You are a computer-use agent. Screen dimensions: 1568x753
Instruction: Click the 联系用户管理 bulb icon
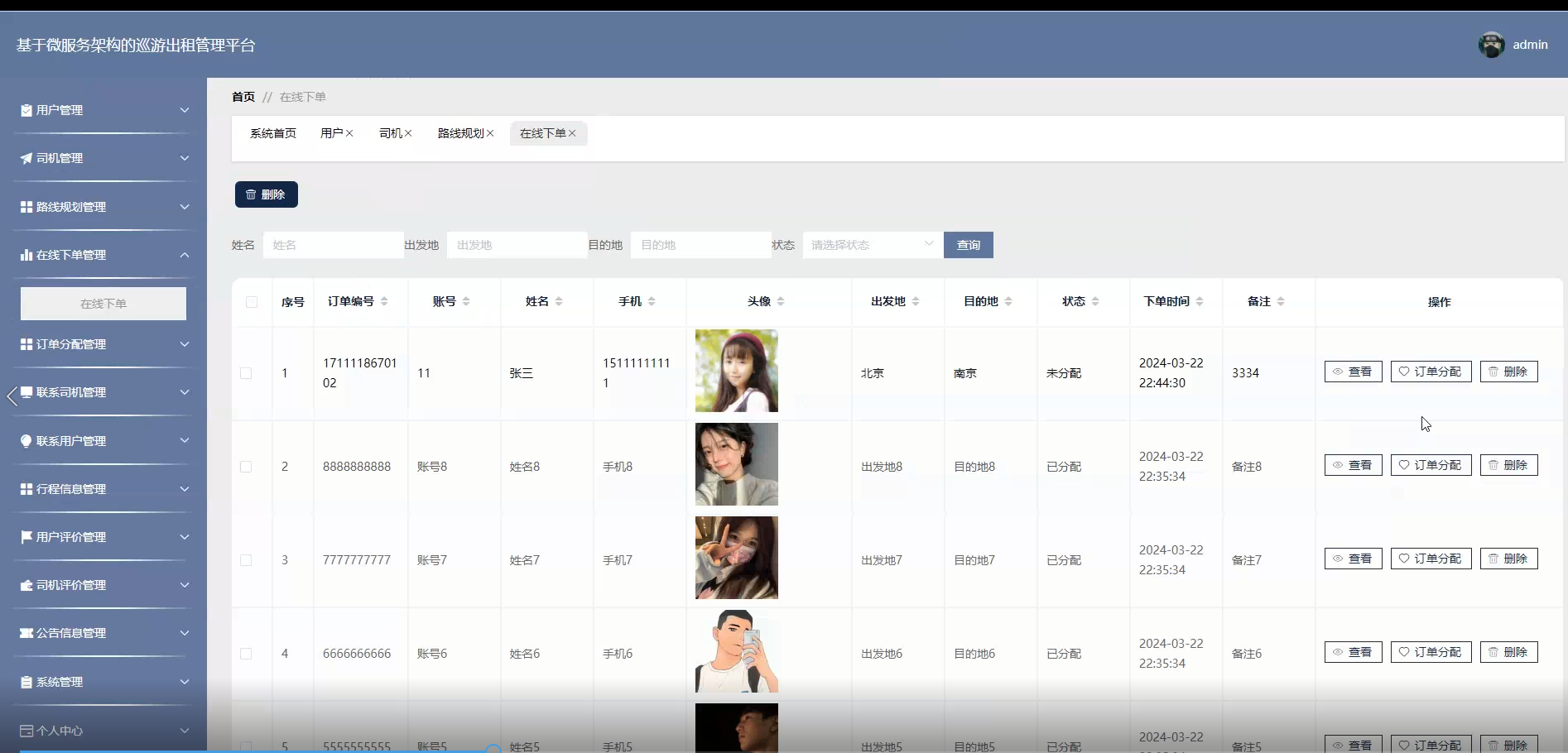coord(26,441)
